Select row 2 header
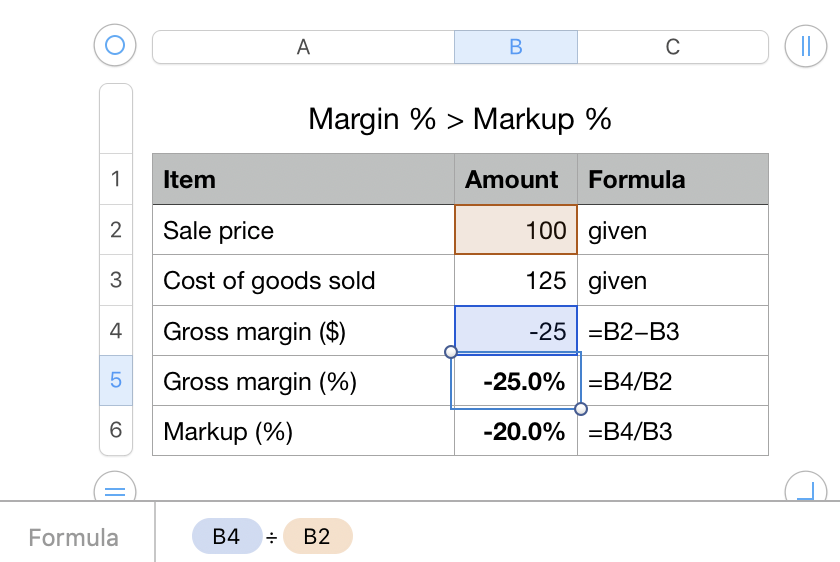840x562 pixels. (x=116, y=230)
